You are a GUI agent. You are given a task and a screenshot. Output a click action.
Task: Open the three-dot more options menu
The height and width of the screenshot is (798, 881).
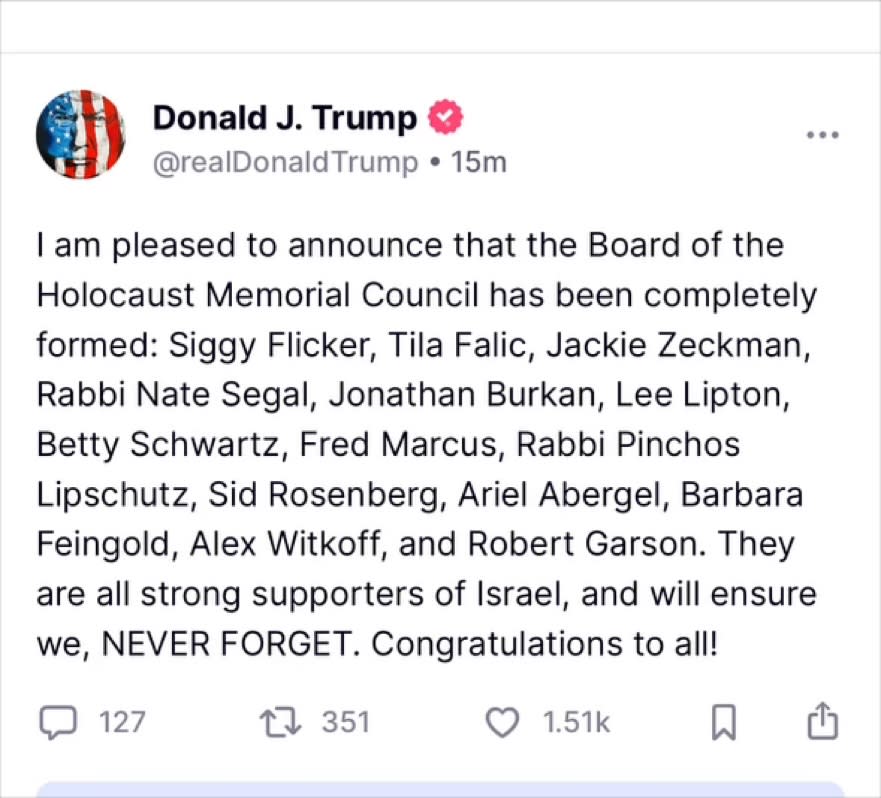[822, 135]
